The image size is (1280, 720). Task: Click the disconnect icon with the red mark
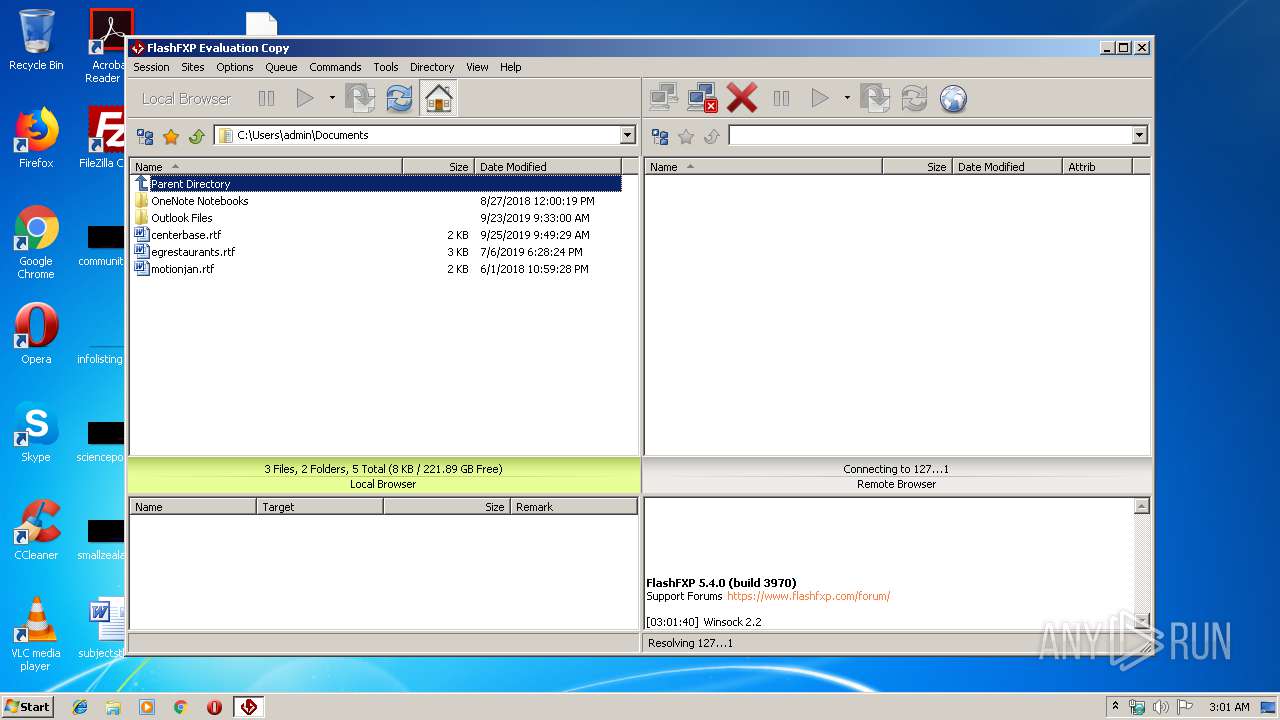point(703,98)
